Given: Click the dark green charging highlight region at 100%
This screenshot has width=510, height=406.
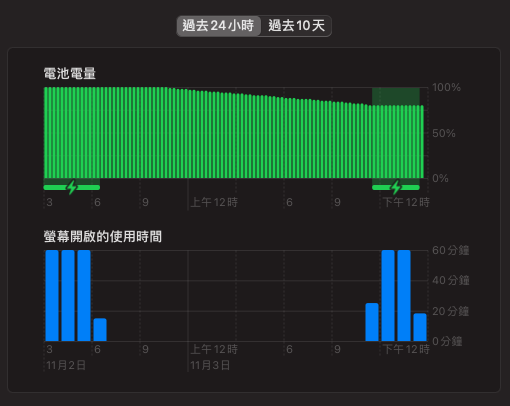Looking at the screenshot, I should click(x=396, y=96).
